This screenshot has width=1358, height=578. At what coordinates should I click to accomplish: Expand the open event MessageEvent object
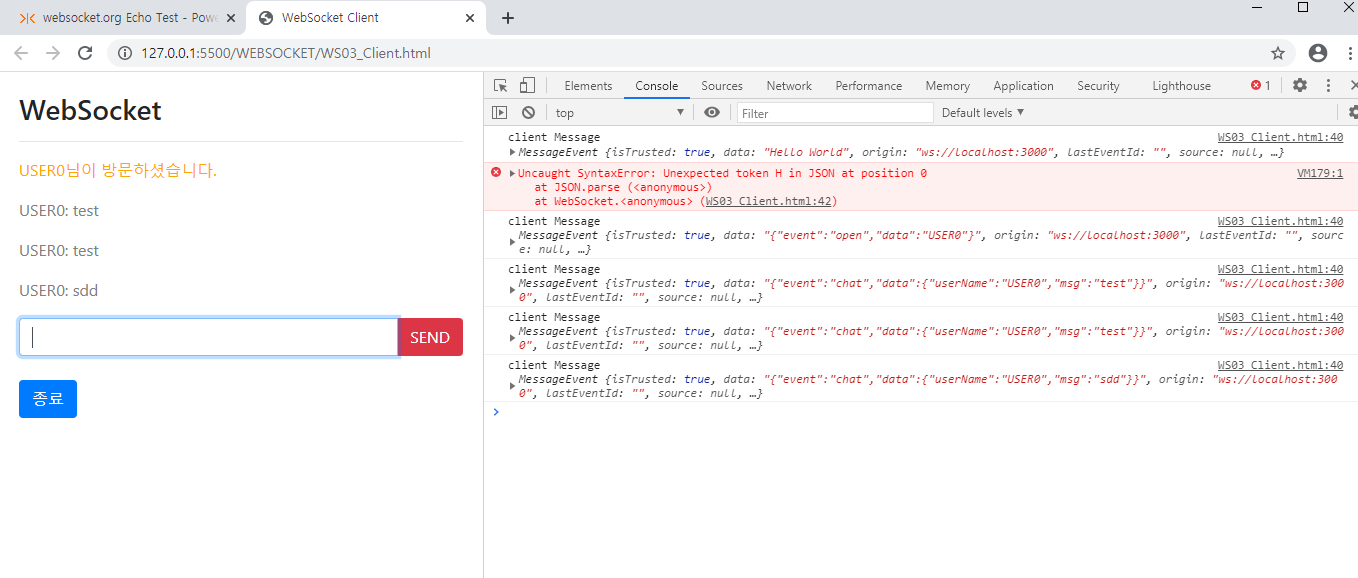coord(513,242)
